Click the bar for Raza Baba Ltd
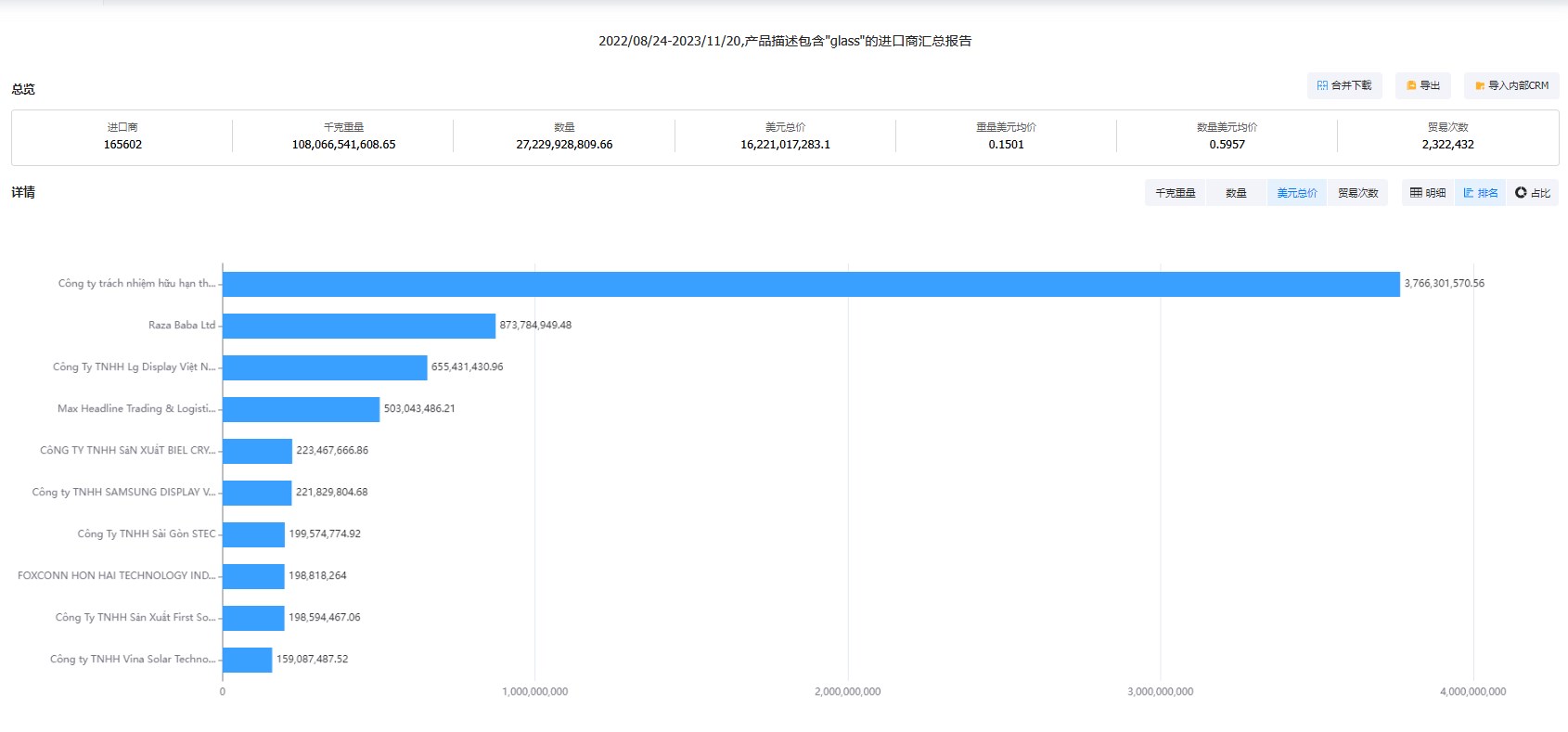 coord(359,326)
